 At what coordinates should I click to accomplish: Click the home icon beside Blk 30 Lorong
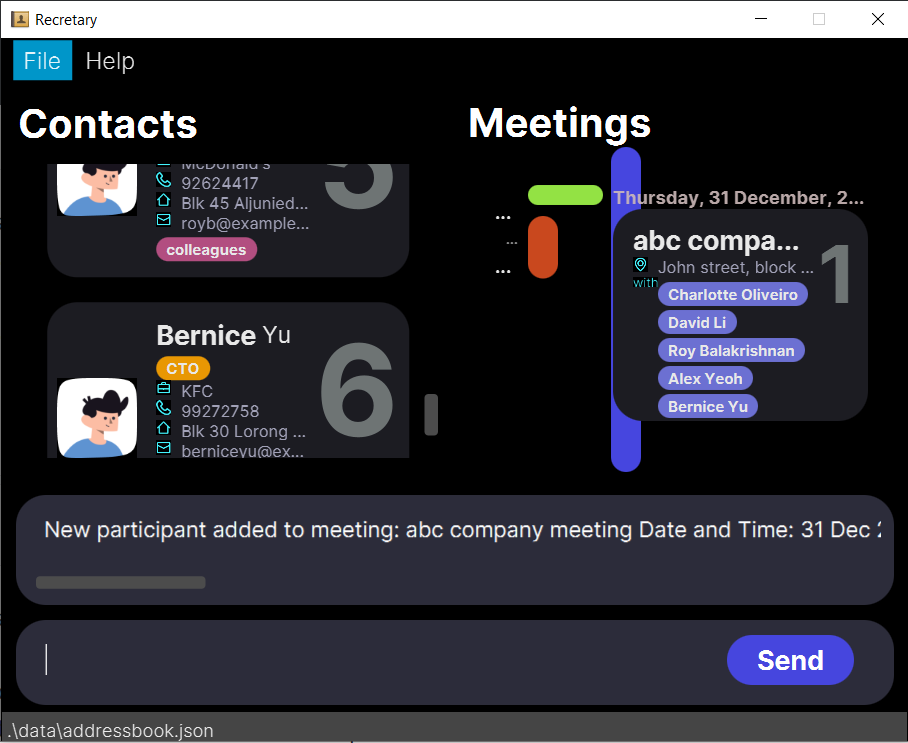click(x=164, y=428)
